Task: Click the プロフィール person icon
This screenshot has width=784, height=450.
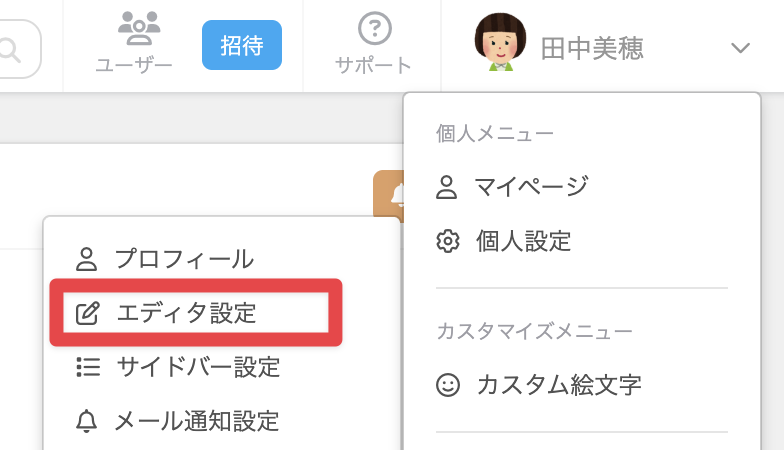Action: point(87,260)
